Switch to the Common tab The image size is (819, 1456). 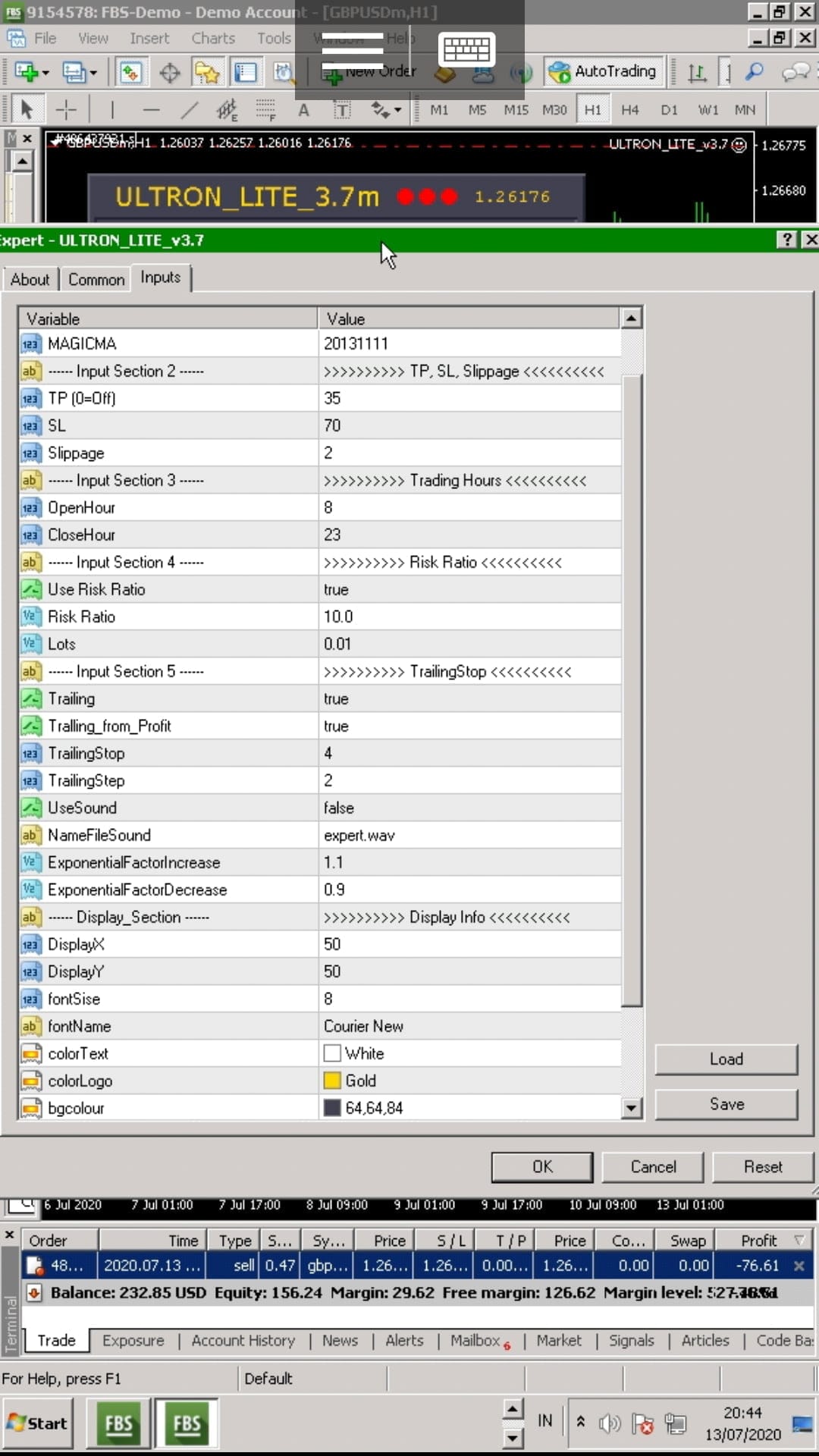point(96,280)
